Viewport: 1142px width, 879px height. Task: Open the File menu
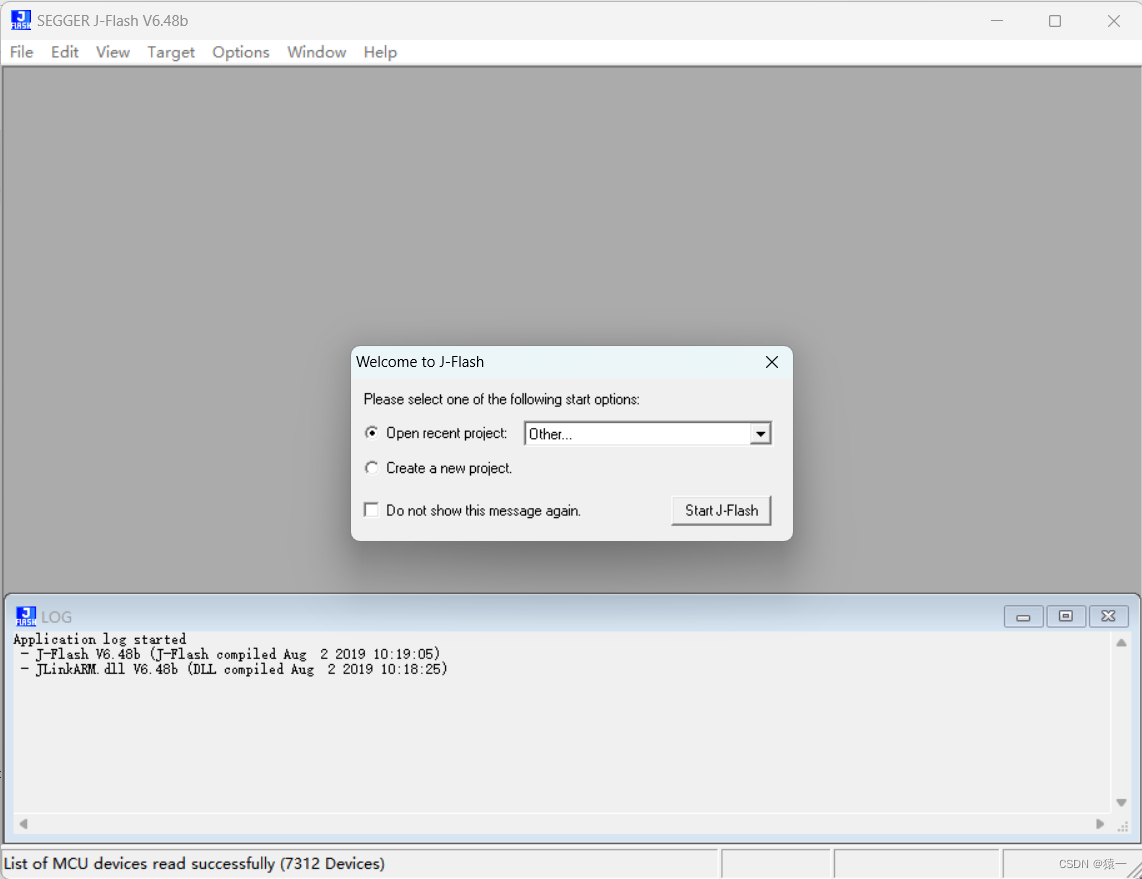[x=21, y=52]
